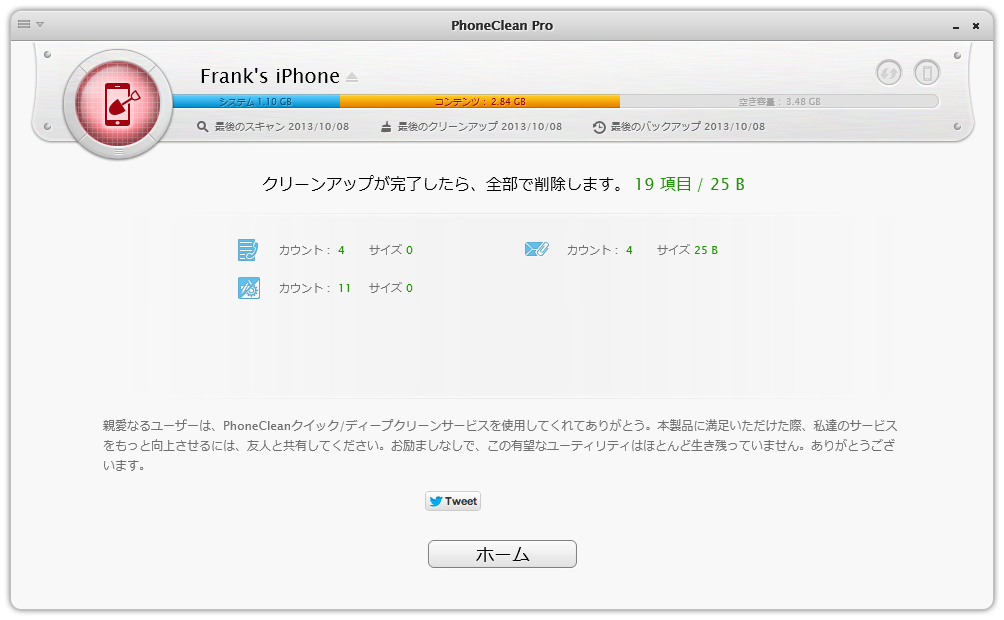Image resolution: width=1004 pixels, height=620 pixels.
Task: Click the refresh/sync circular icon
Action: [889, 72]
